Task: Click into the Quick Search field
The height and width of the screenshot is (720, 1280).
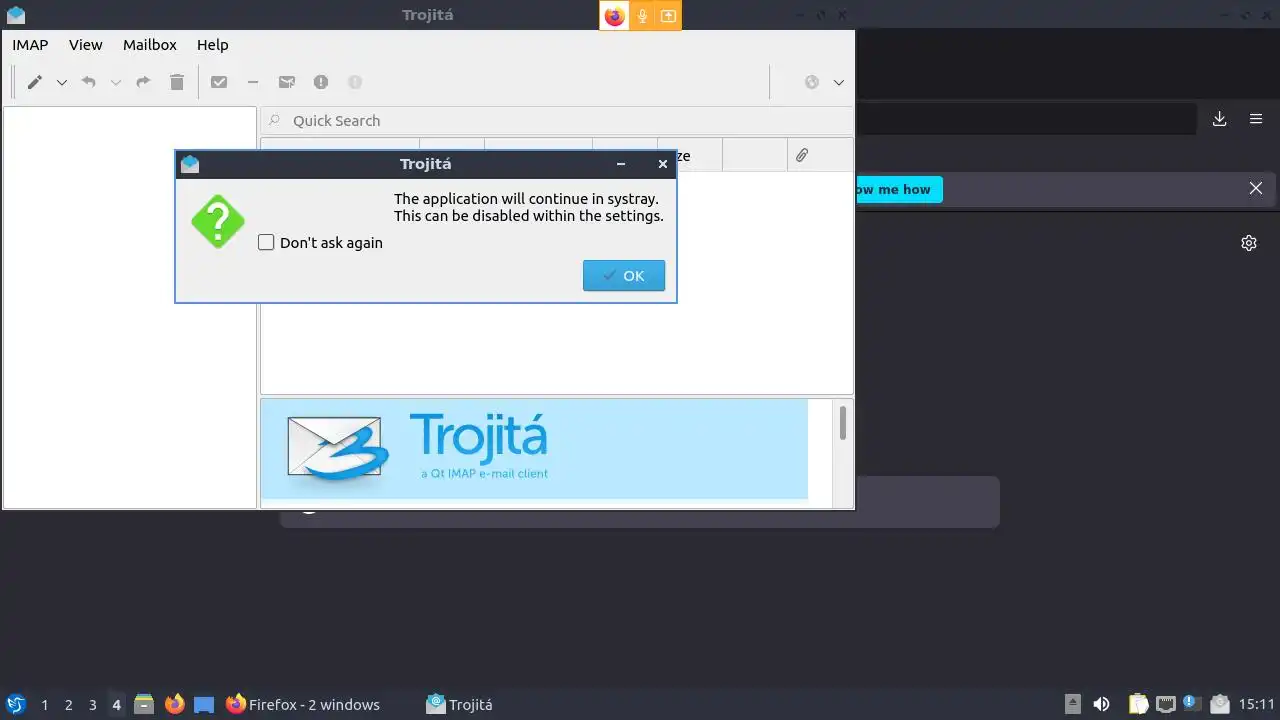Action: click(x=557, y=120)
